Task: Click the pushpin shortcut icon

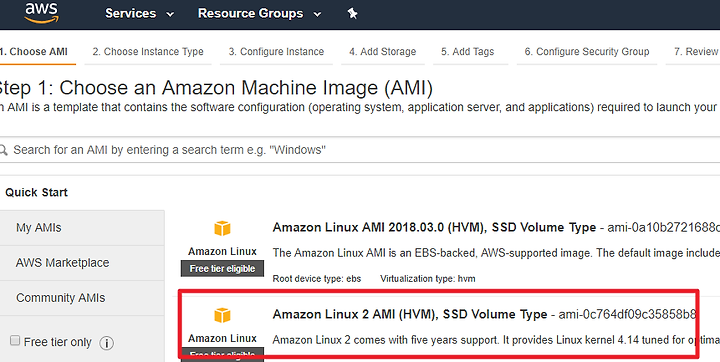Action: point(352,14)
